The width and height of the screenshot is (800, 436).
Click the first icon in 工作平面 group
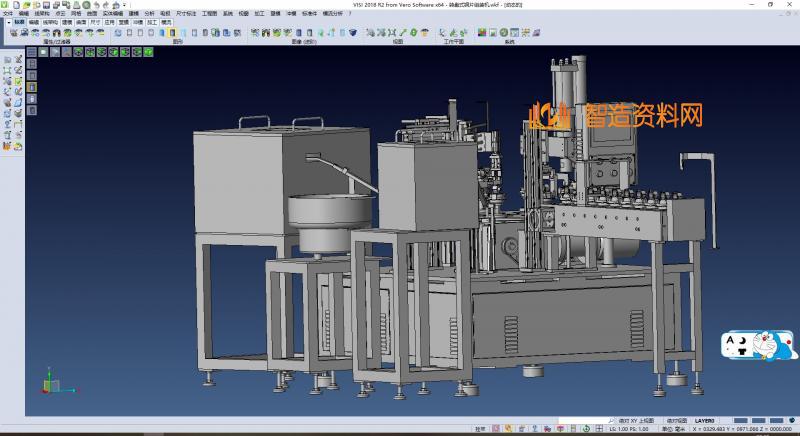[x=441, y=33]
